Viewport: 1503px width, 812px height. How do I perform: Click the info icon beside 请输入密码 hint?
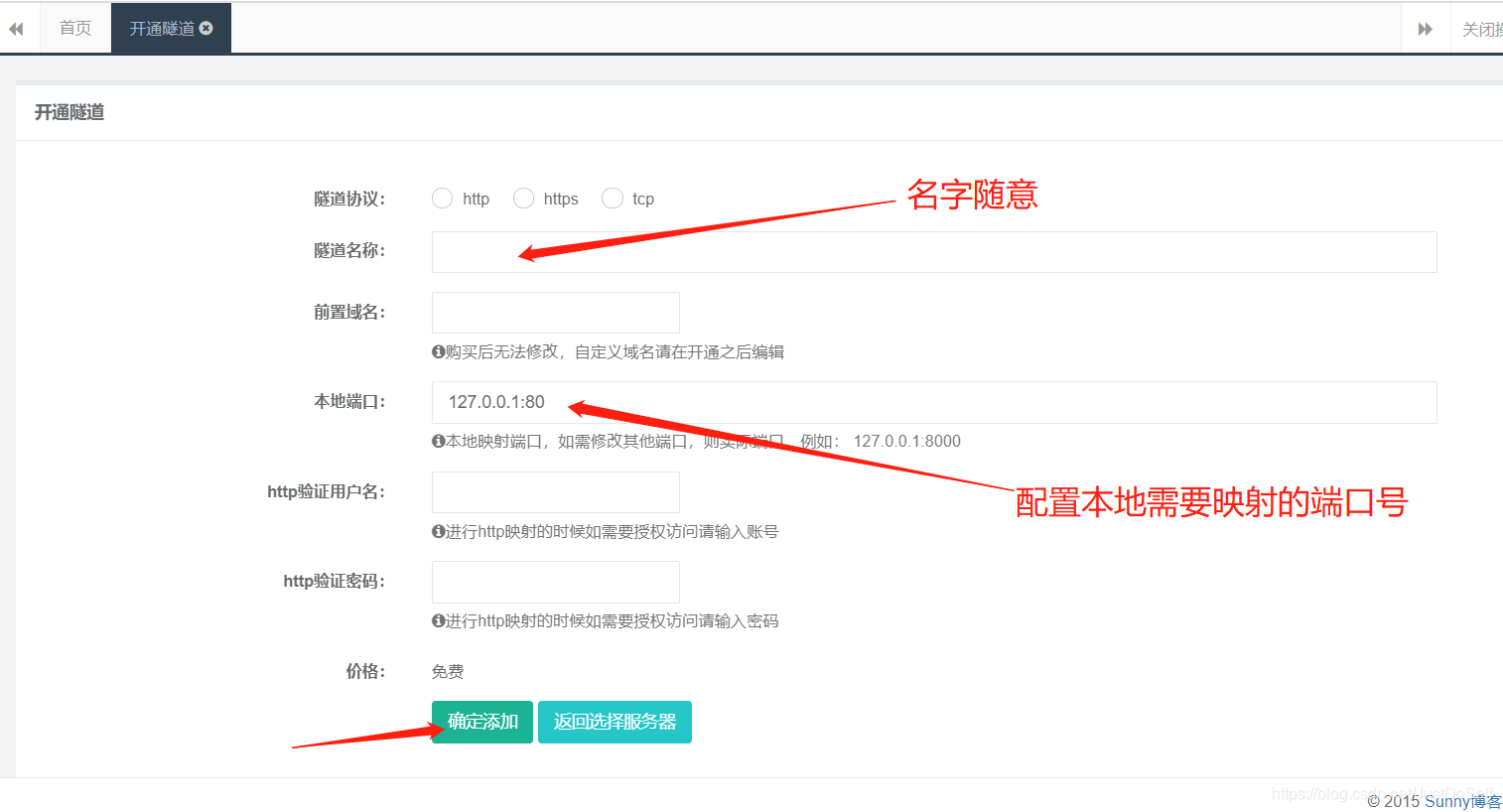[x=438, y=620]
